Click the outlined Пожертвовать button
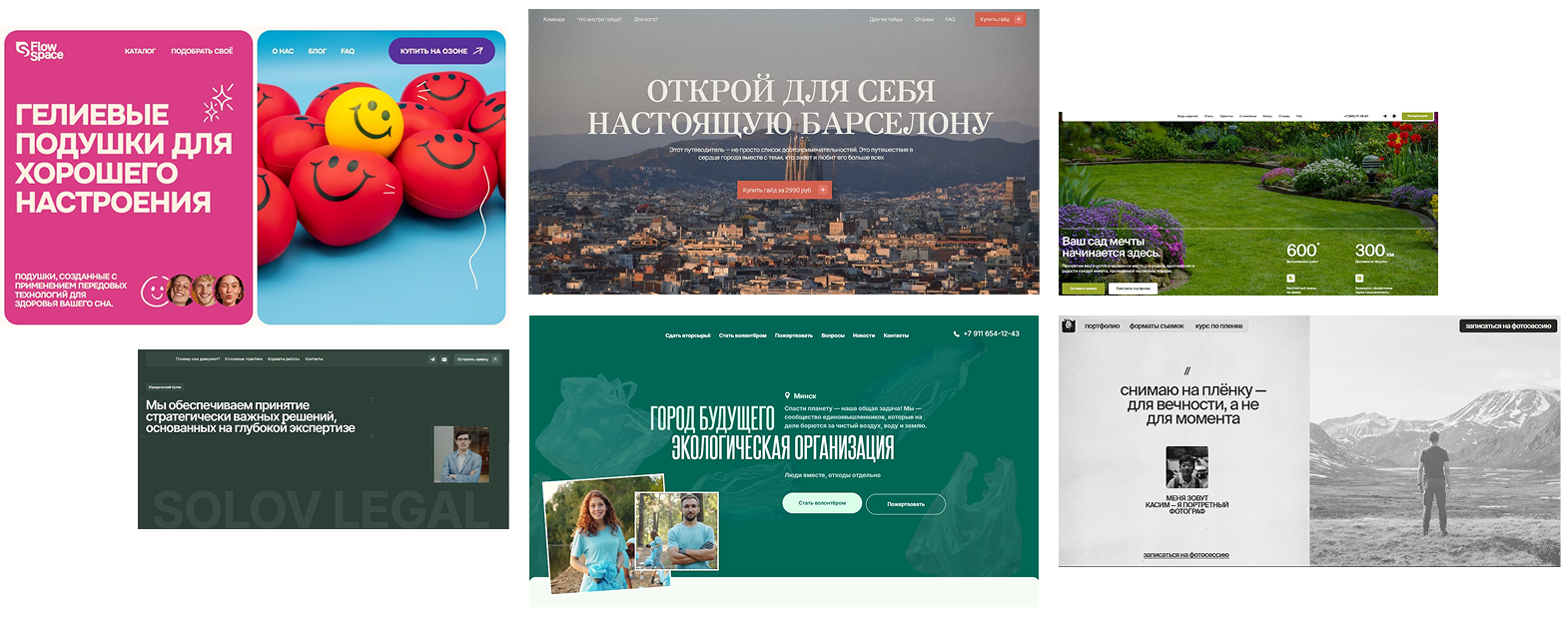The width and height of the screenshot is (1568, 625). tap(906, 504)
